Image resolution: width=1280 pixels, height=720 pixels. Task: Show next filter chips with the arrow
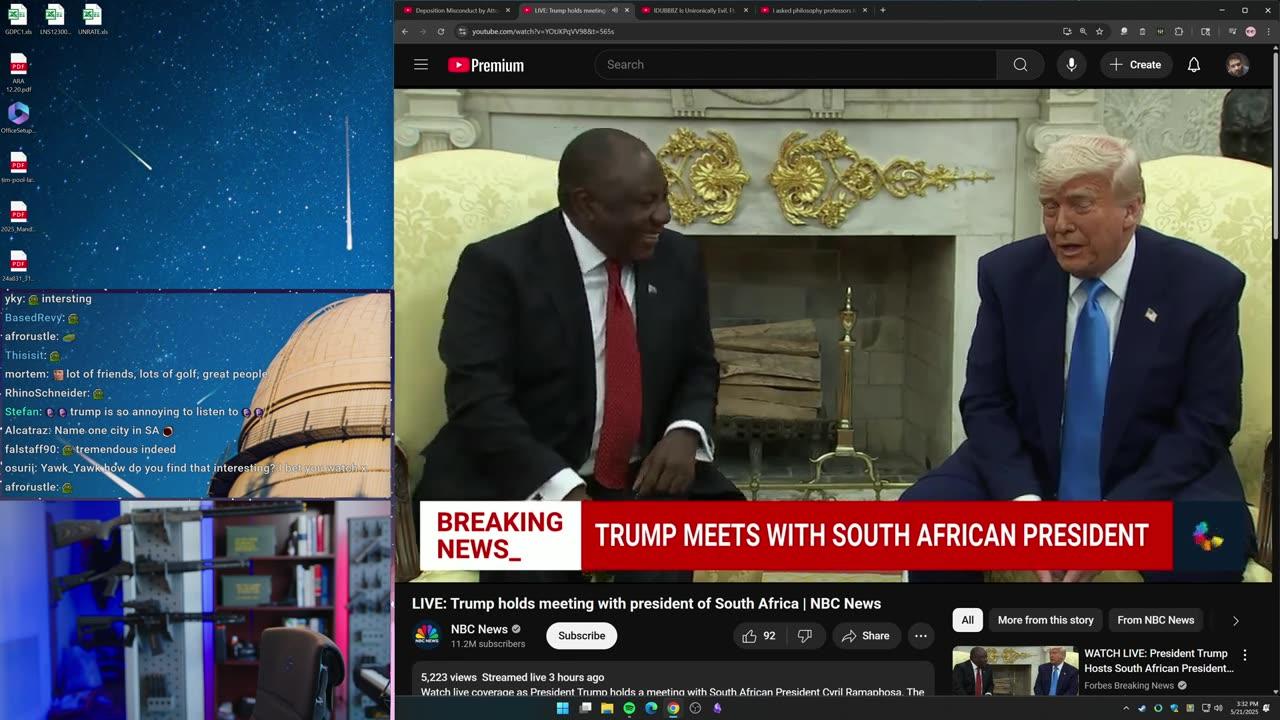click(1235, 621)
